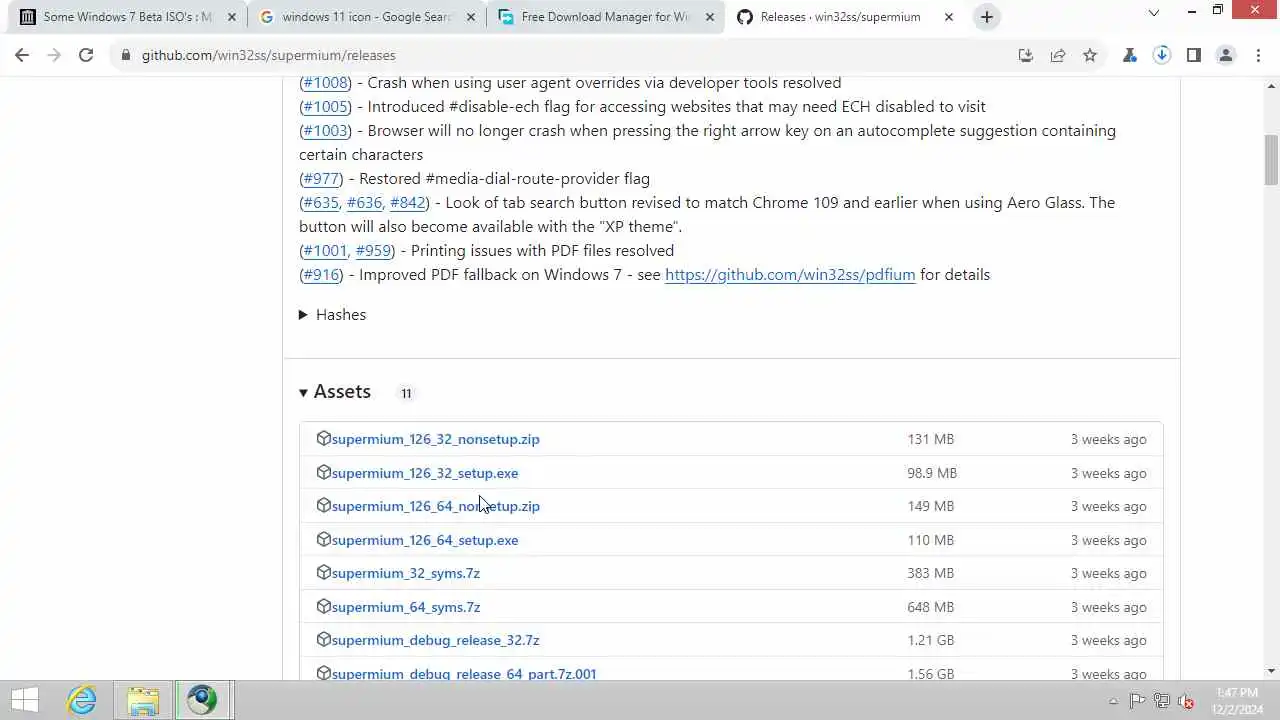Open the tab search chevron
The width and height of the screenshot is (1280, 720).
click(1153, 12)
